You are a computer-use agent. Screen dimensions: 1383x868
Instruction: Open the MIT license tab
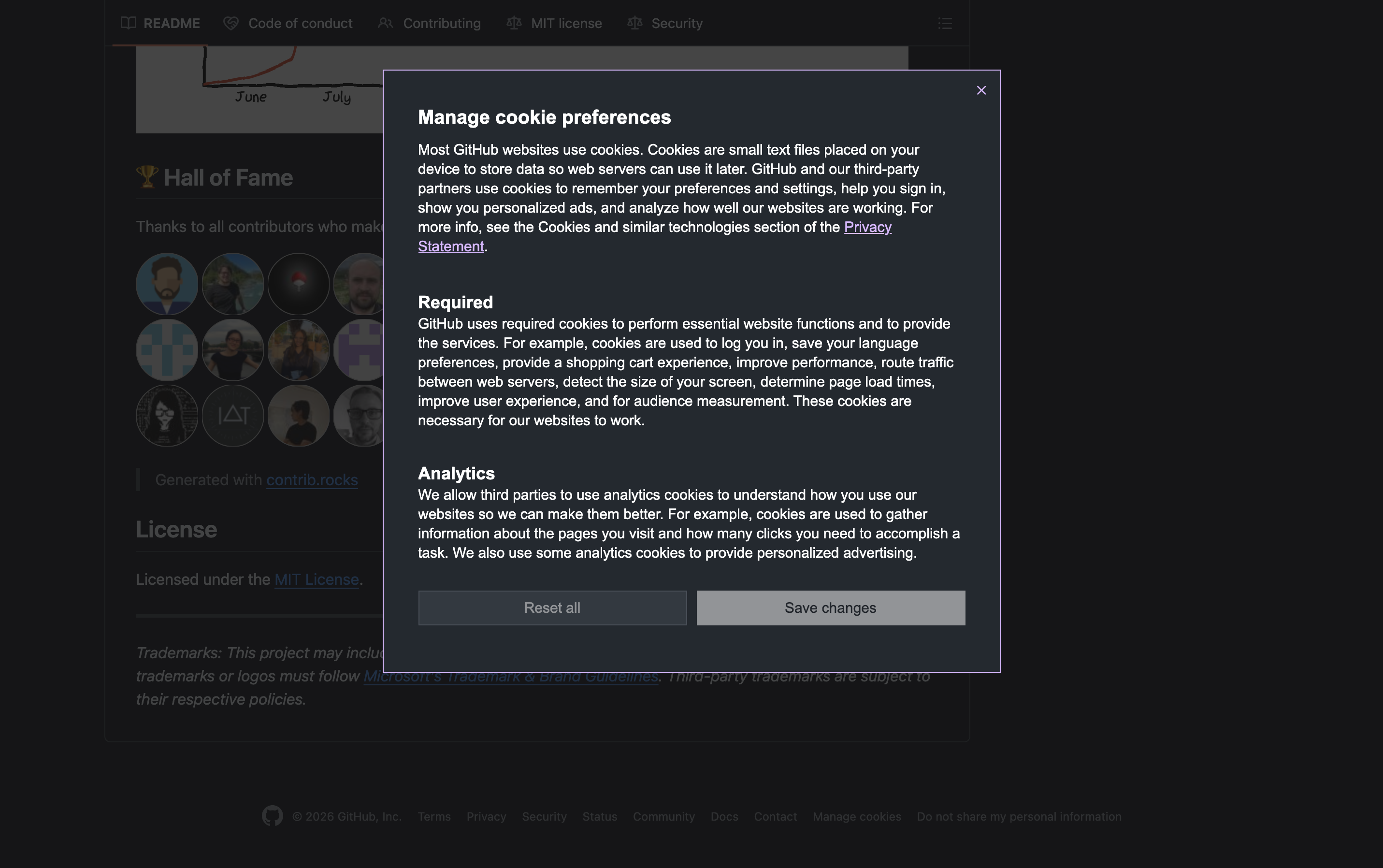click(566, 24)
